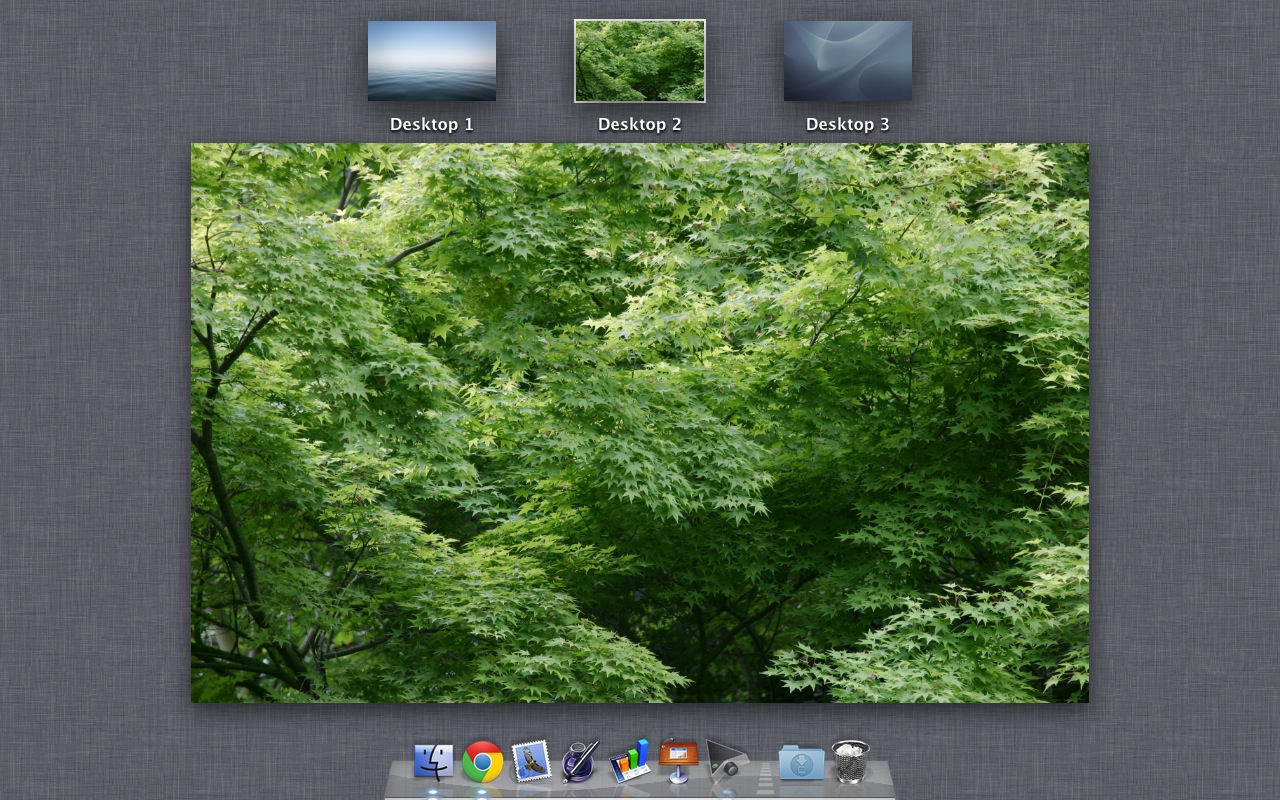This screenshot has width=1280, height=800.
Task: Click the large green maple desktop preview
Action: (x=640, y=423)
